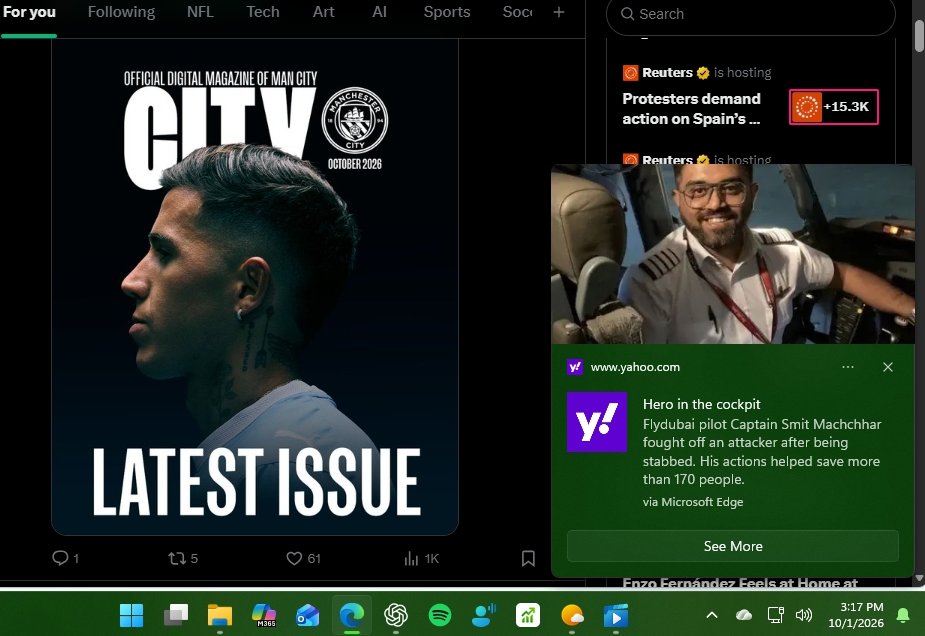The height and width of the screenshot is (636, 925).
Task: Click inside the Search input field
Action: (750, 14)
